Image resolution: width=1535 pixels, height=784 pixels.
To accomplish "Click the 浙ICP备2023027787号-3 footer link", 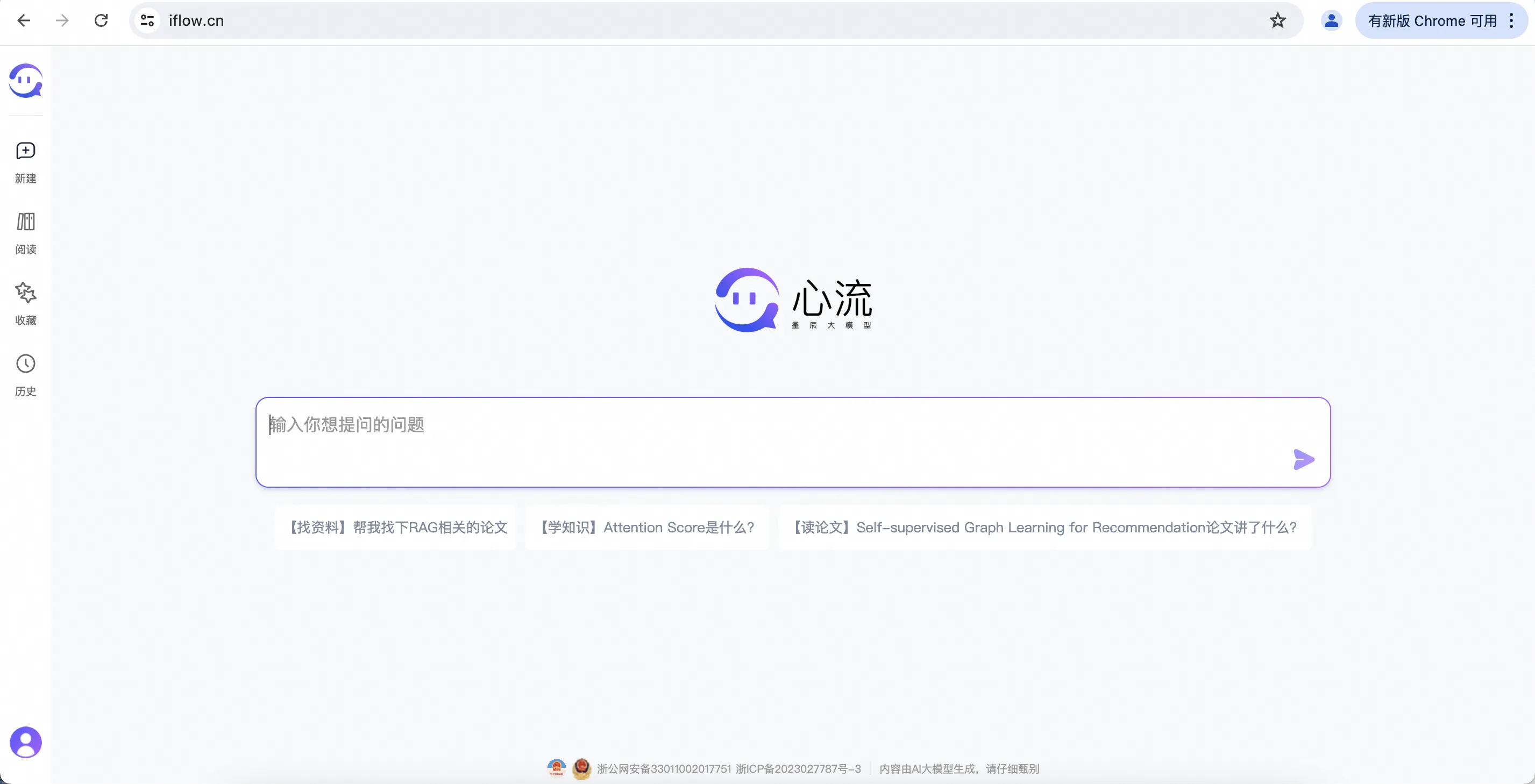I will (796, 768).
